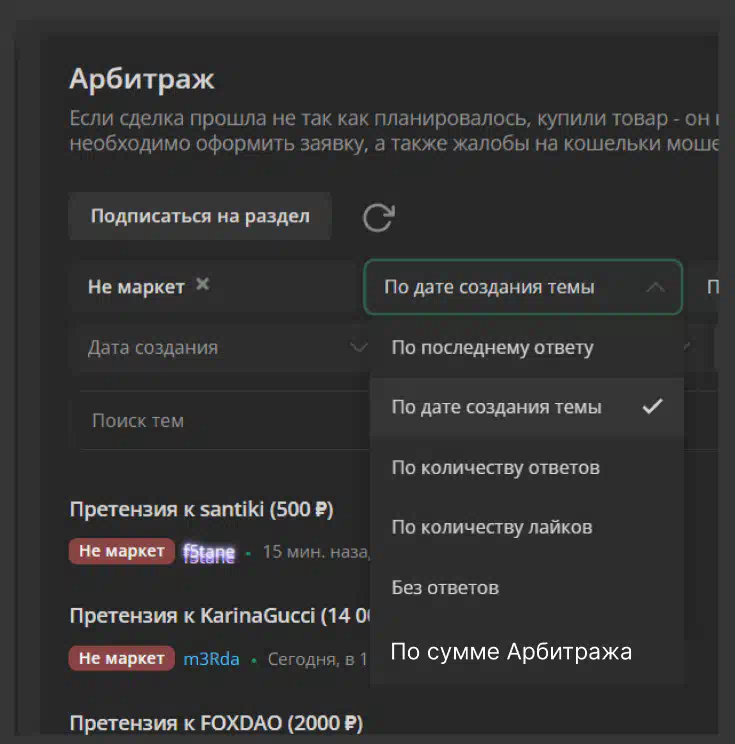735x744 pixels.
Task: Pick "По количеству лайков" from the list
Action: click(491, 527)
